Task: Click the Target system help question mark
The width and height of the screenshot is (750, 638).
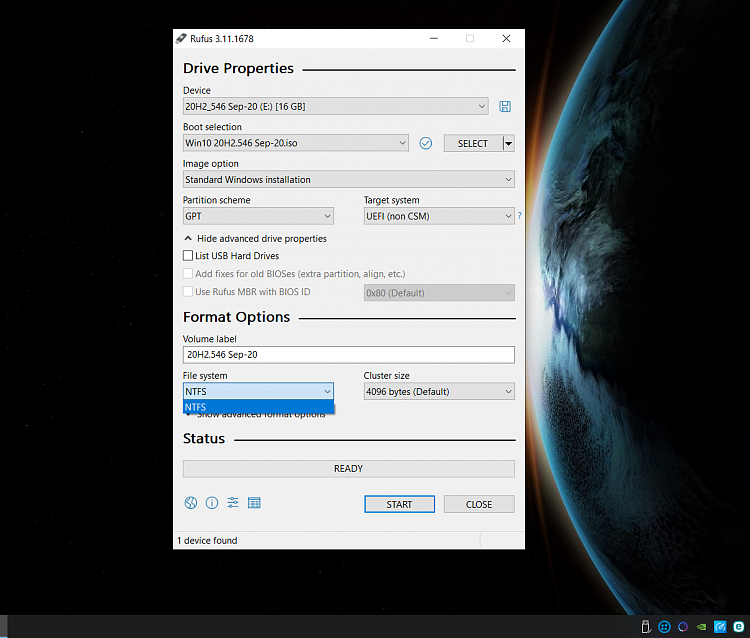Action: click(x=520, y=216)
